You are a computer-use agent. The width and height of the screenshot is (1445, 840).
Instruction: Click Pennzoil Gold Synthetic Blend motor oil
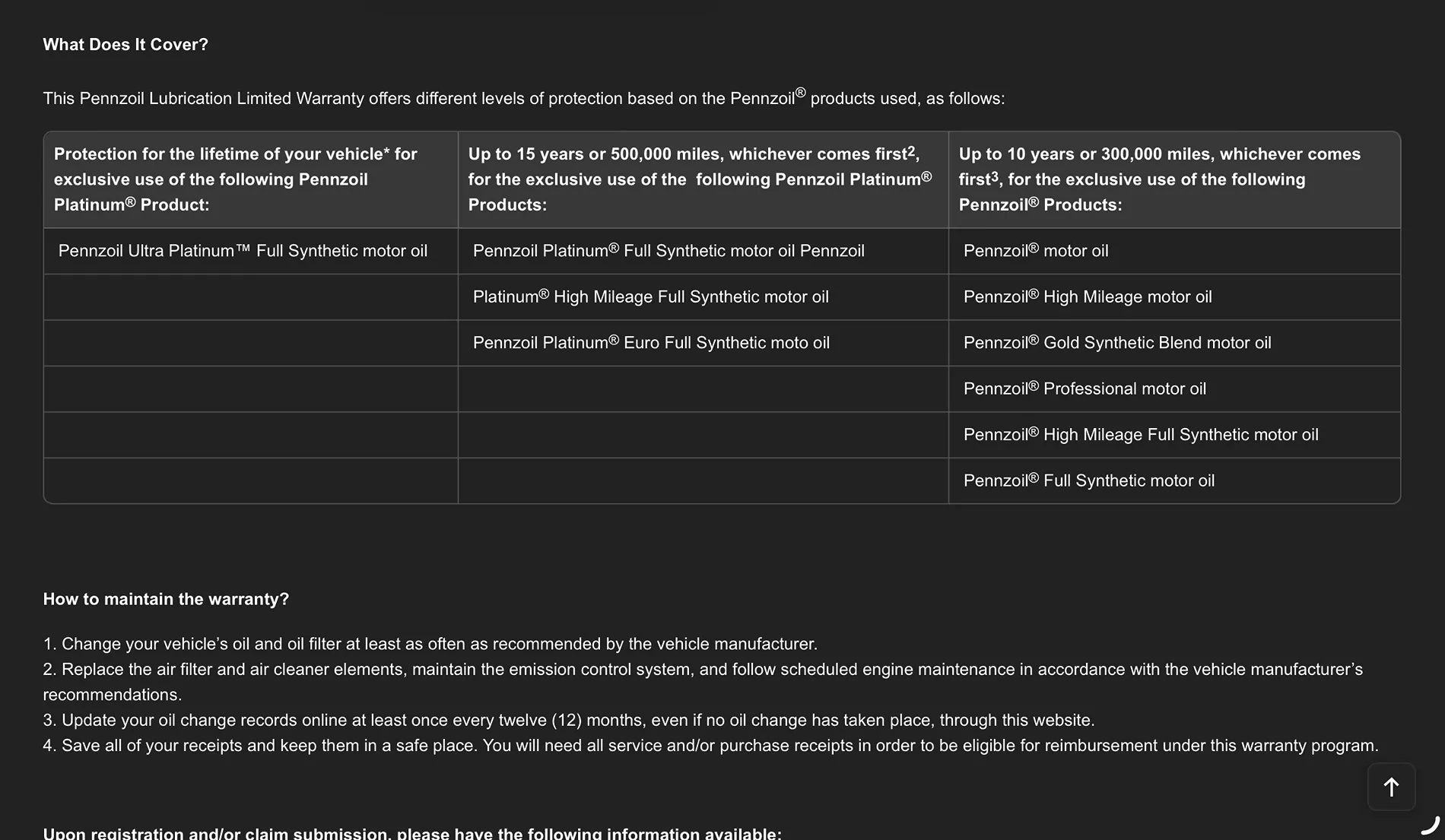1174,343
